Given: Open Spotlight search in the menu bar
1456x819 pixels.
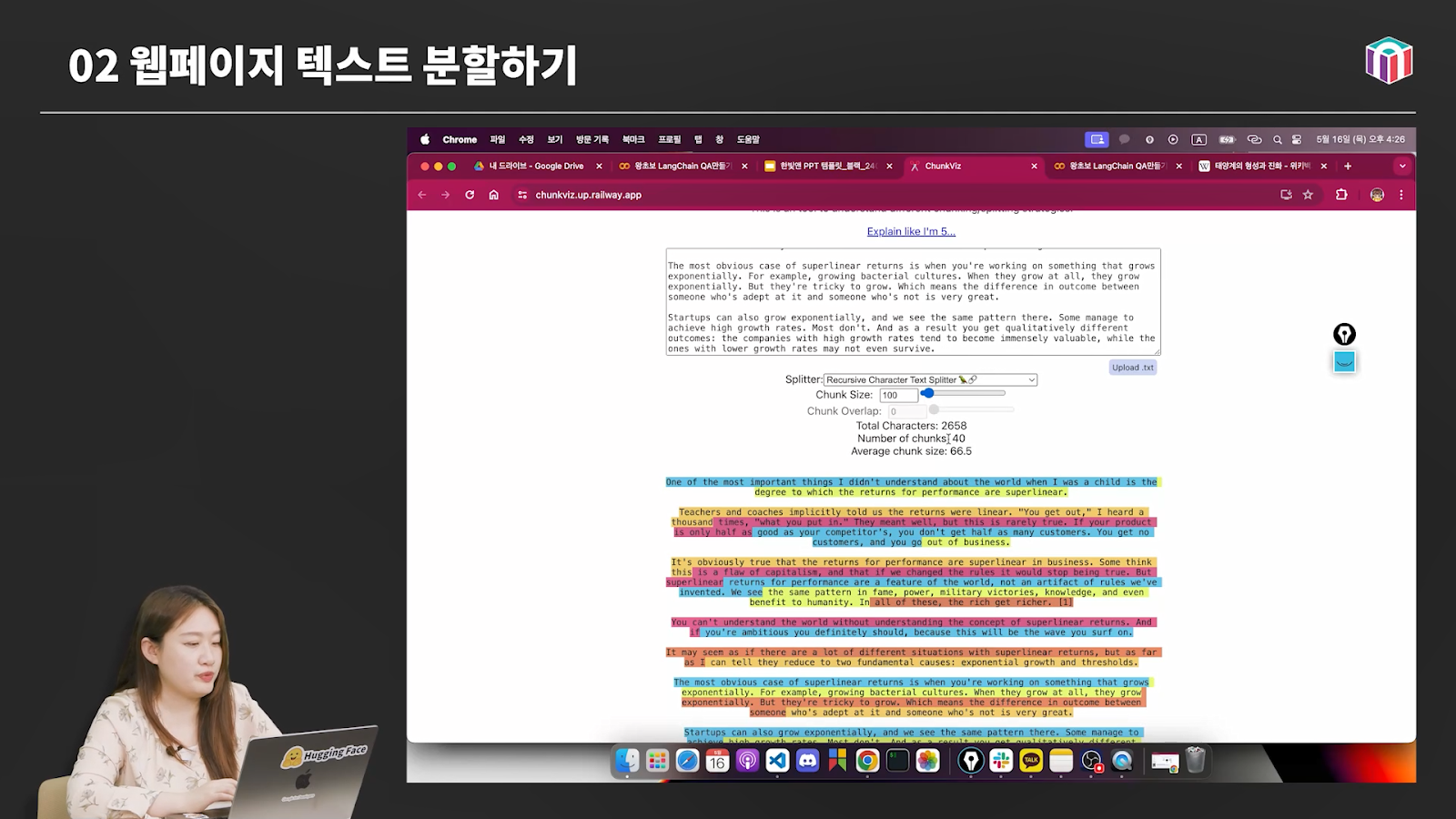Looking at the screenshot, I should point(1277,139).
